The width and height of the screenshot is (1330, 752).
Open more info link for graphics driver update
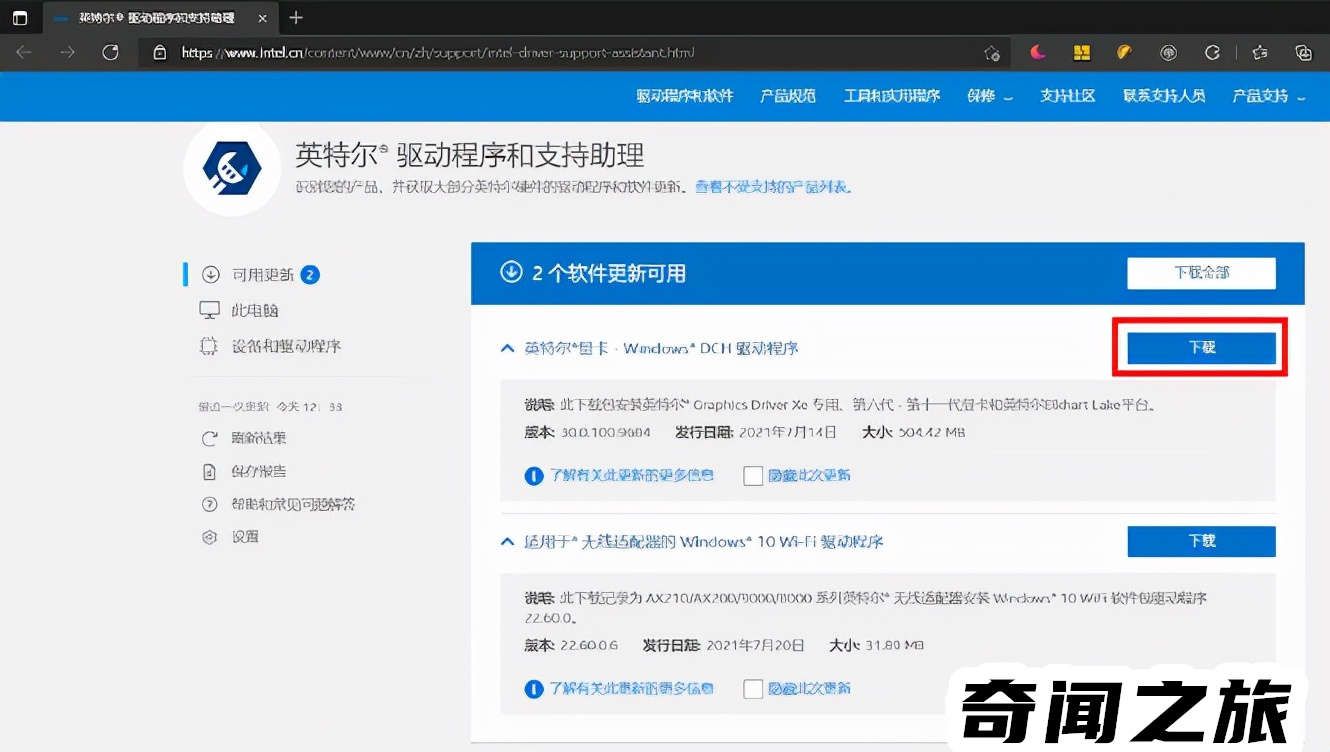tap(631, 475)
